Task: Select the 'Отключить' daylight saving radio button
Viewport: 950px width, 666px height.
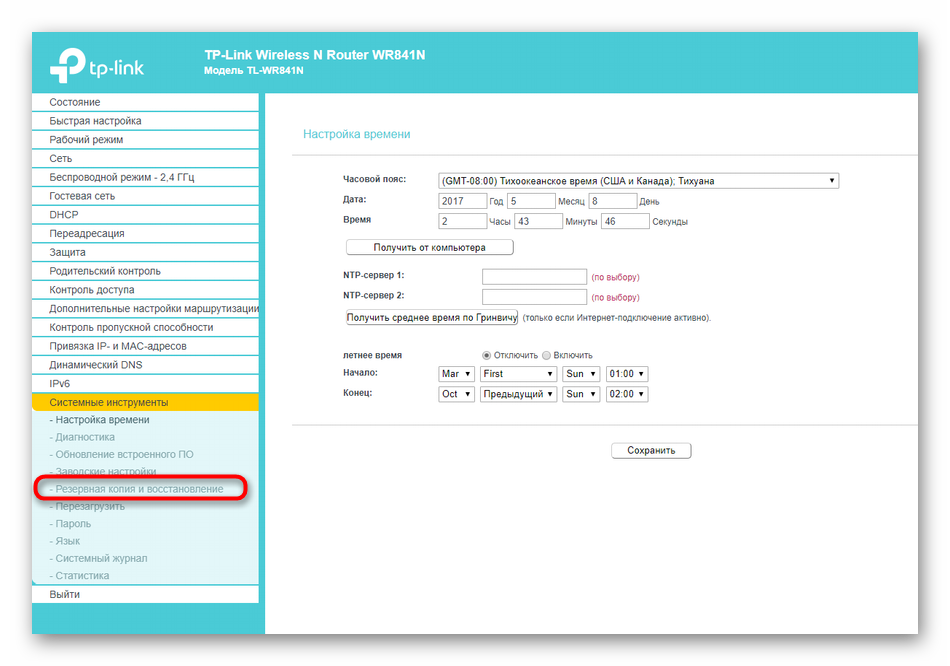Action: (x=487, y=355)
